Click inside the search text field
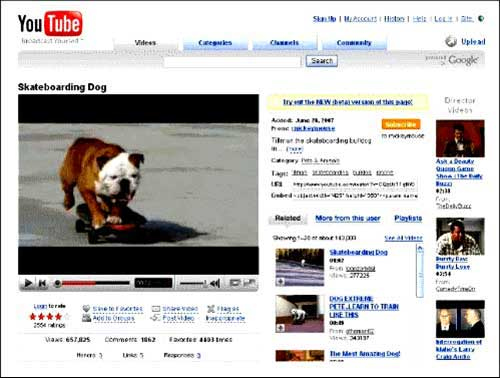The height and width of the screenshot is (378, 500). 232,62
